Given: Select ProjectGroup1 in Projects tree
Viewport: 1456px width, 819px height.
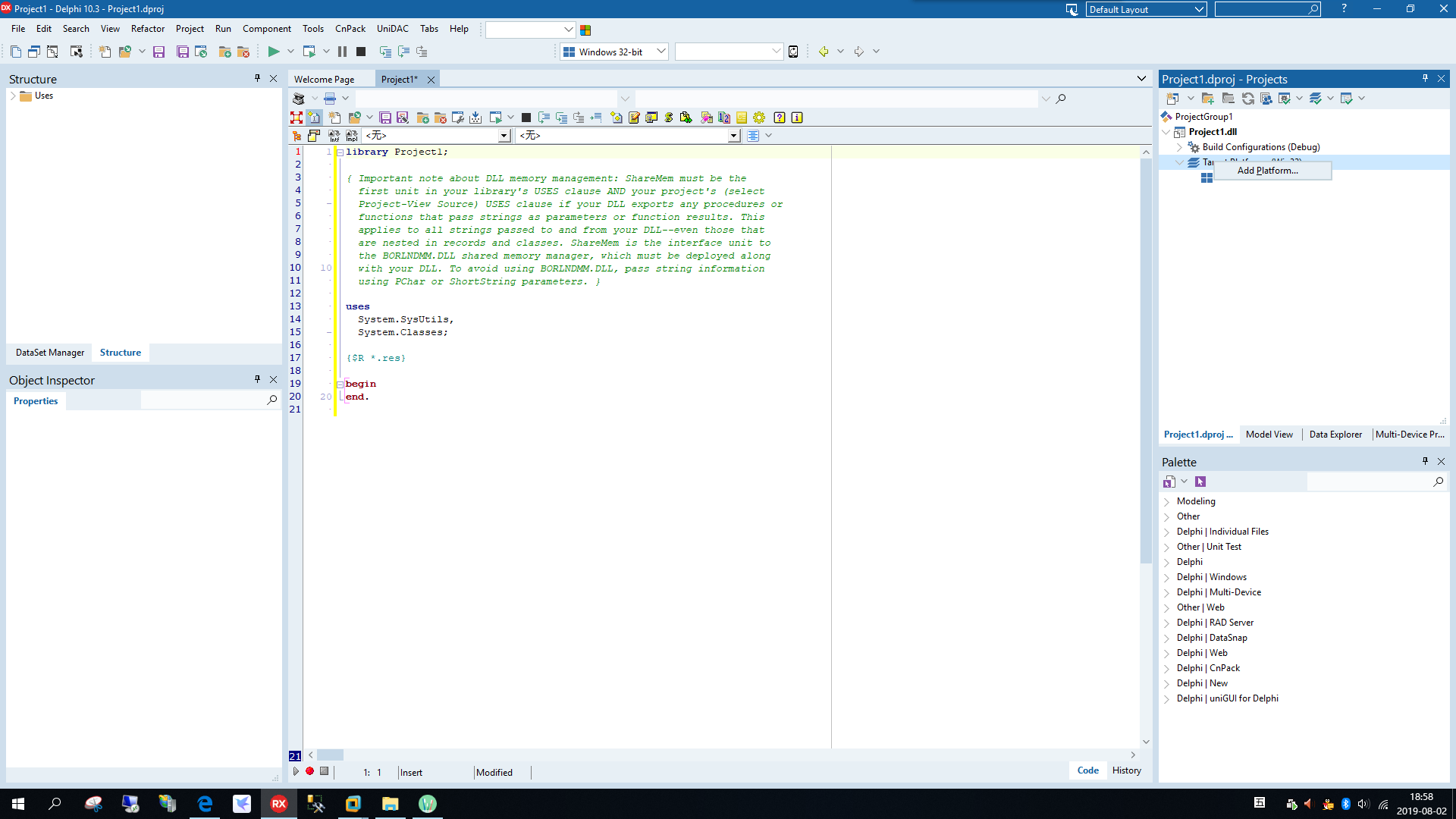Looking at the screenshot, I should pyautogui.click(x=1203, y=117).
